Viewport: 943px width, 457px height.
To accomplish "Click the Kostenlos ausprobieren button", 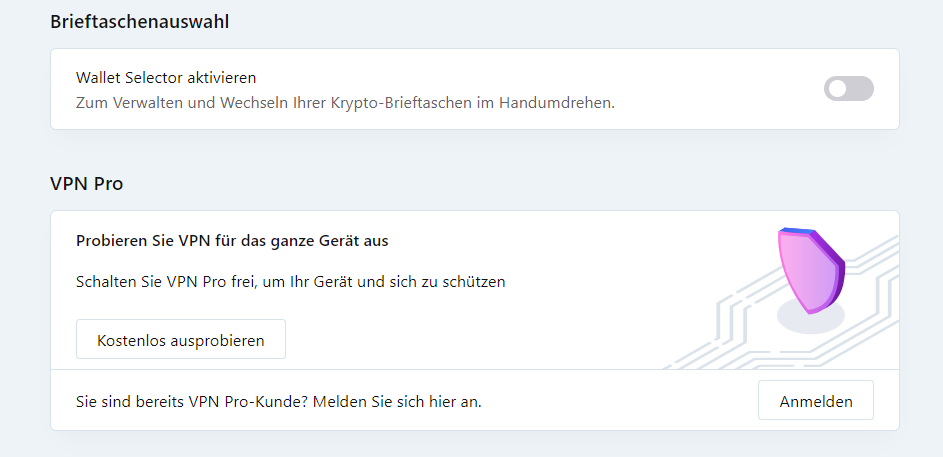I will point(180,340).
